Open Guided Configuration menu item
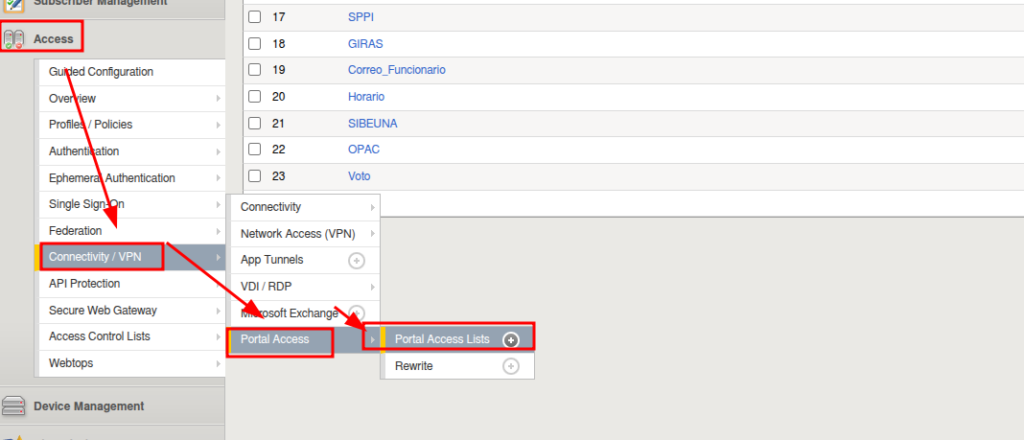The width and height of the screenshot is (1024, 440). point(101,72)
